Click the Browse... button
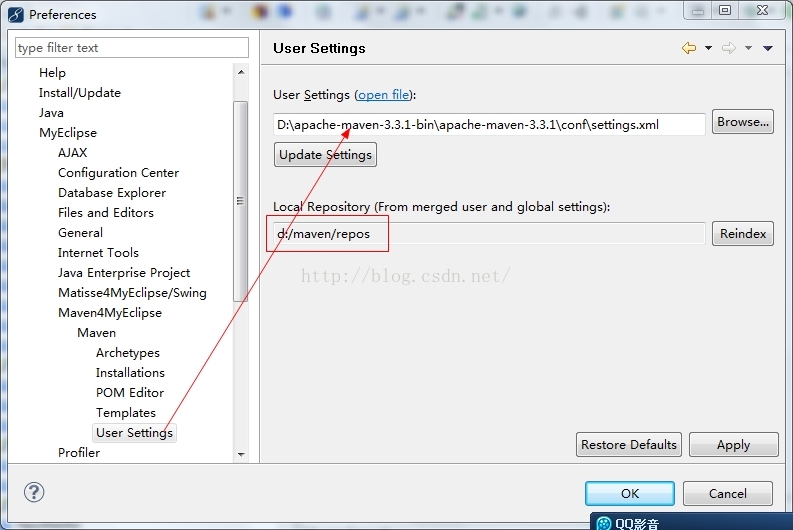This screenshot has width=793, height=530. 742,122
